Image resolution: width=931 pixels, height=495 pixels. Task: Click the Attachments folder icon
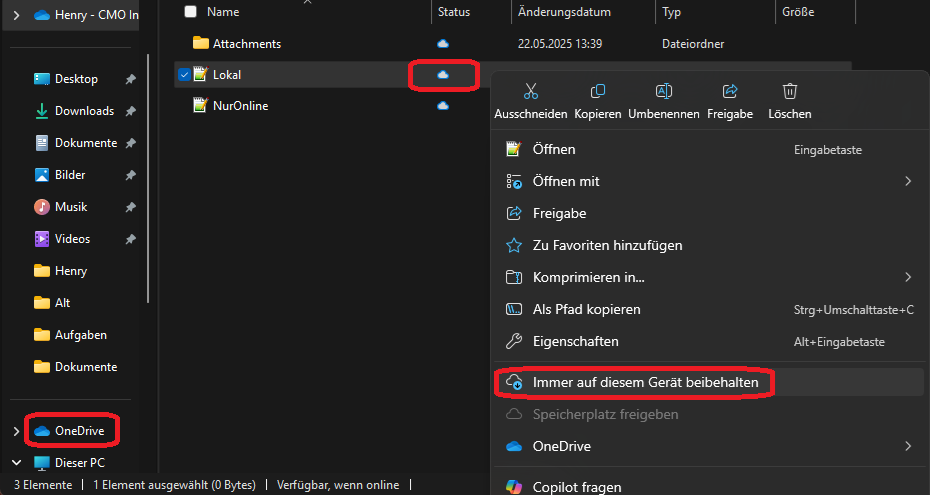[x=201, y=43]
